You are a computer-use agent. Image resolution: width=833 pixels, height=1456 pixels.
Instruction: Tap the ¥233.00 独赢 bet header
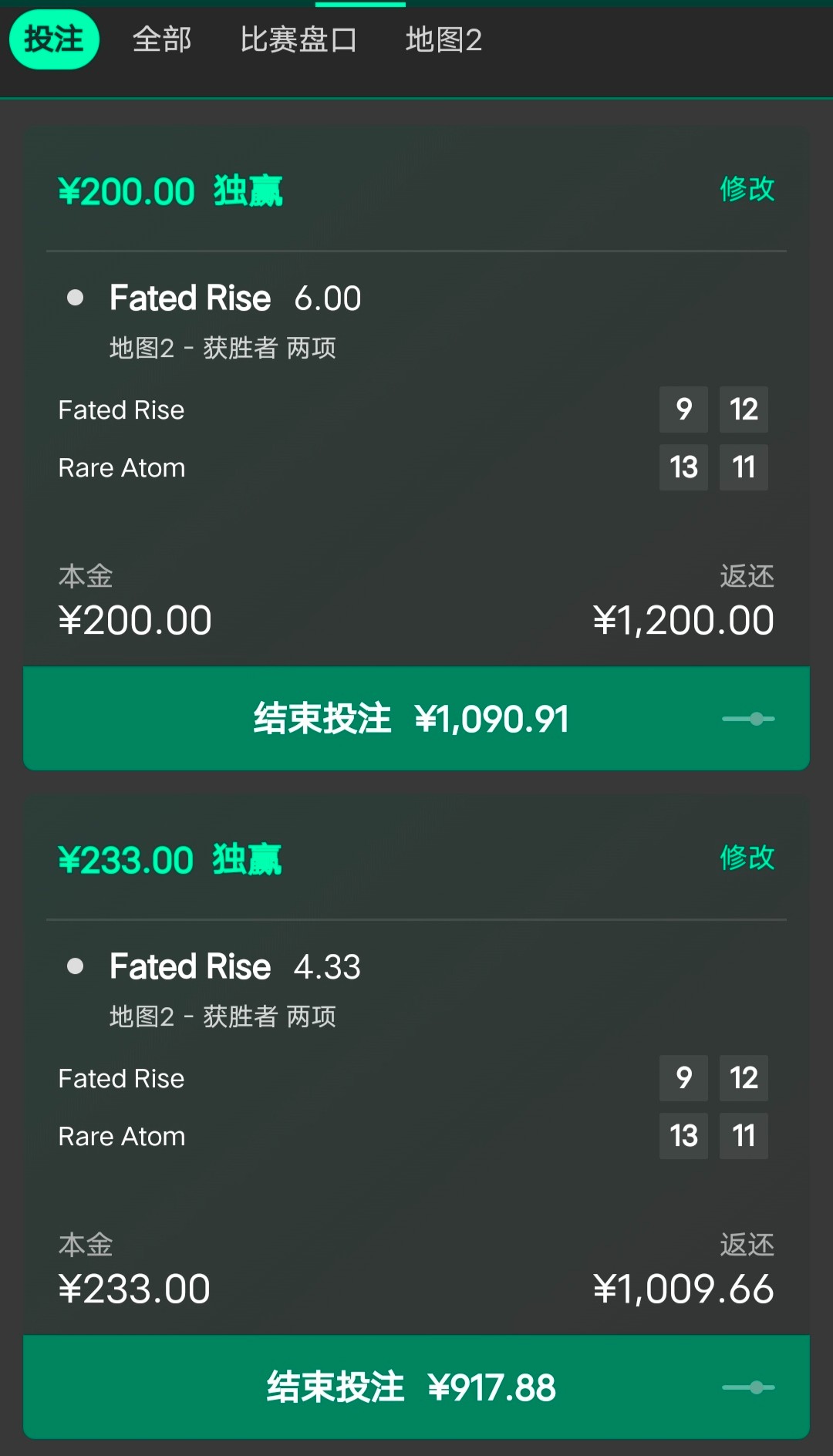coord(170,860)
